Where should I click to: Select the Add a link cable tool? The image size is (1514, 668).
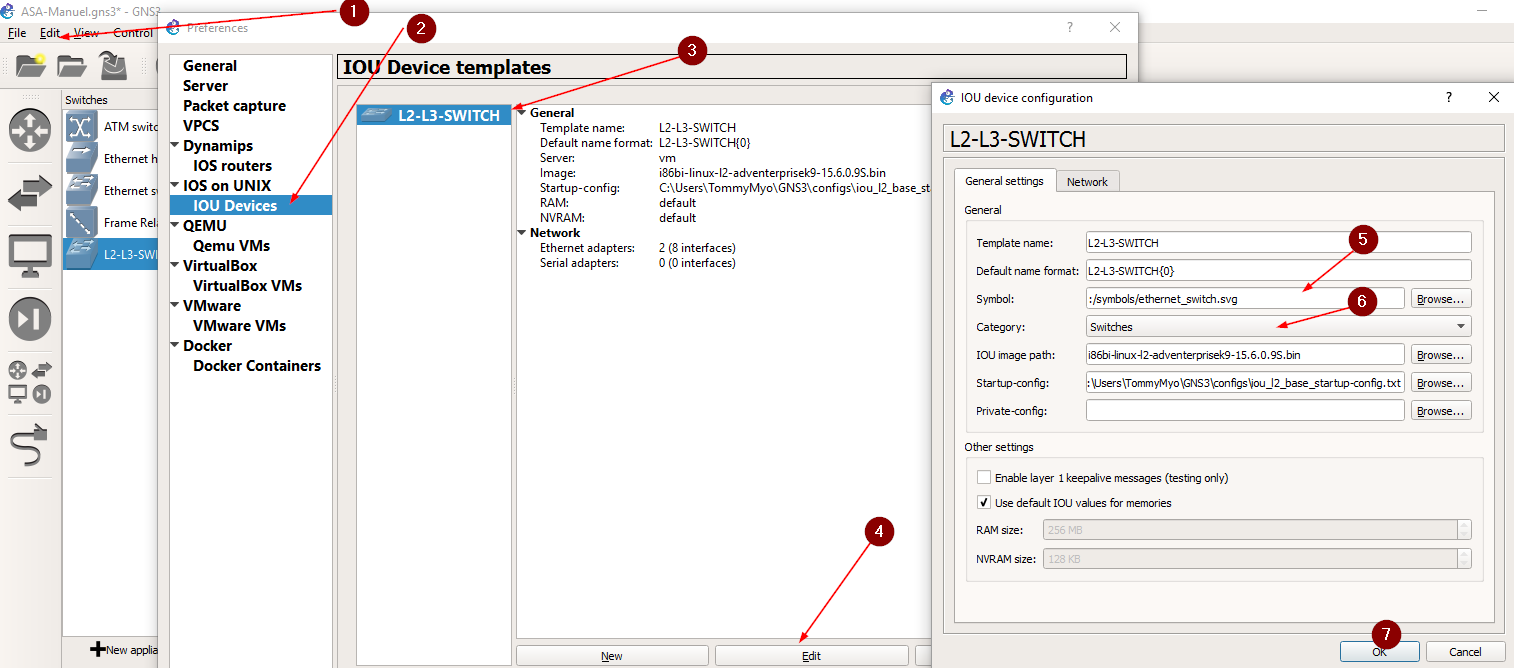point(30,444)
